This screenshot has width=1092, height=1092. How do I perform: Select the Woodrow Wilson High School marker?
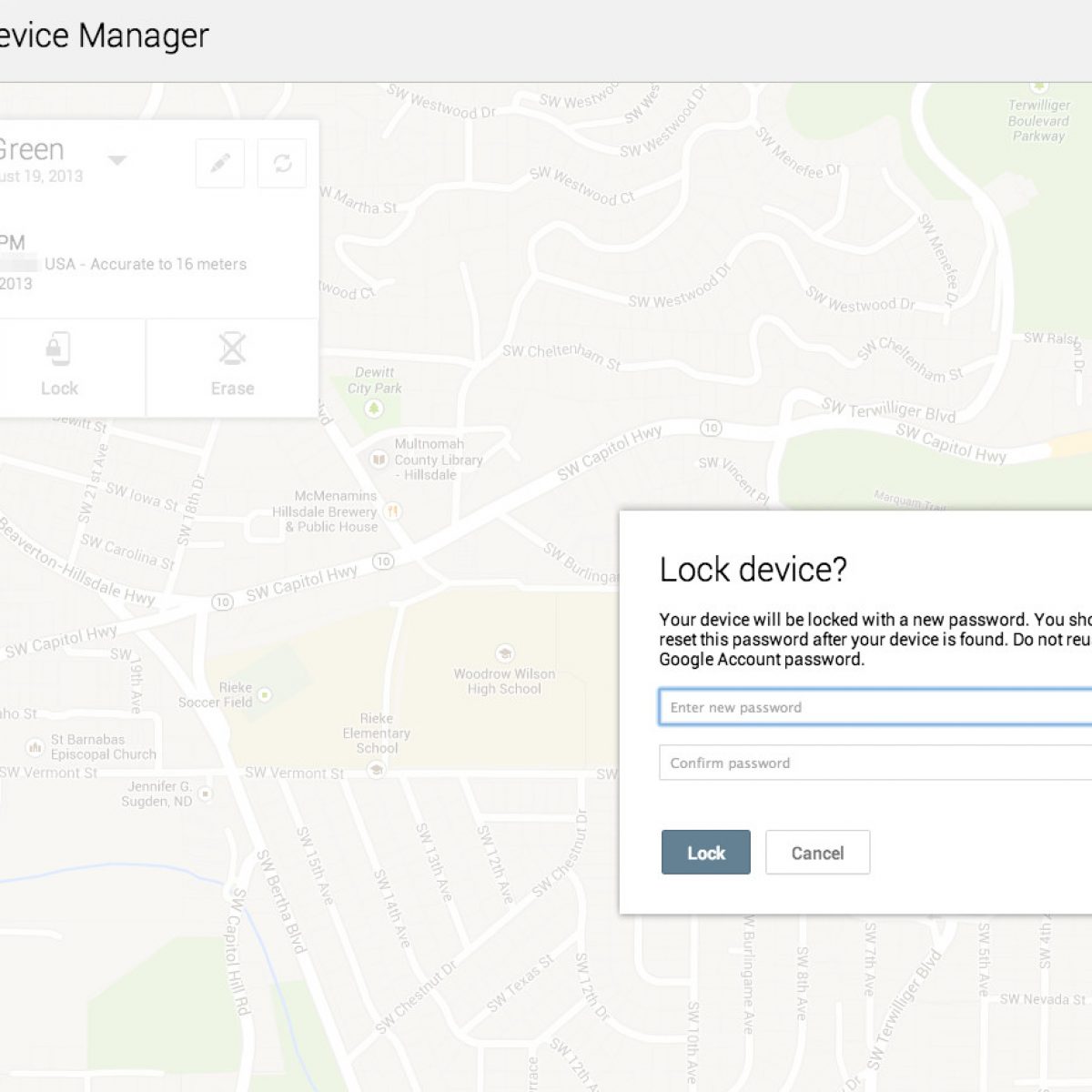504,652
